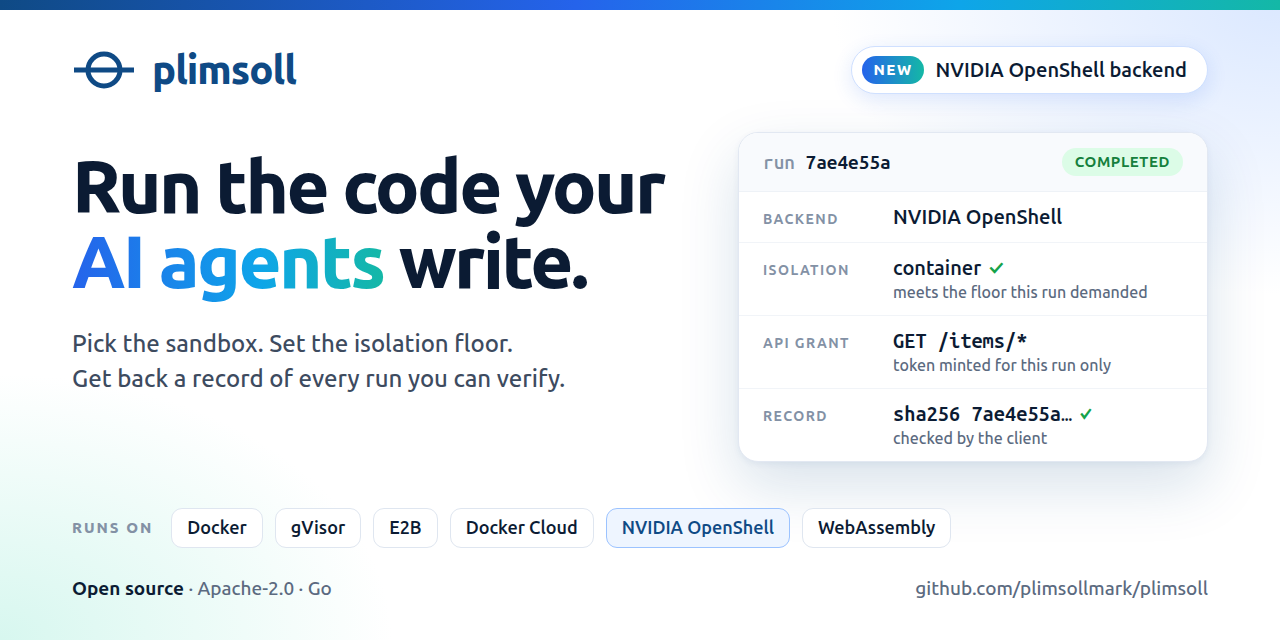This screenshot has height=640, width=1280.
Task: Click the ISOLATION row label
Action: tap(806, 270)
